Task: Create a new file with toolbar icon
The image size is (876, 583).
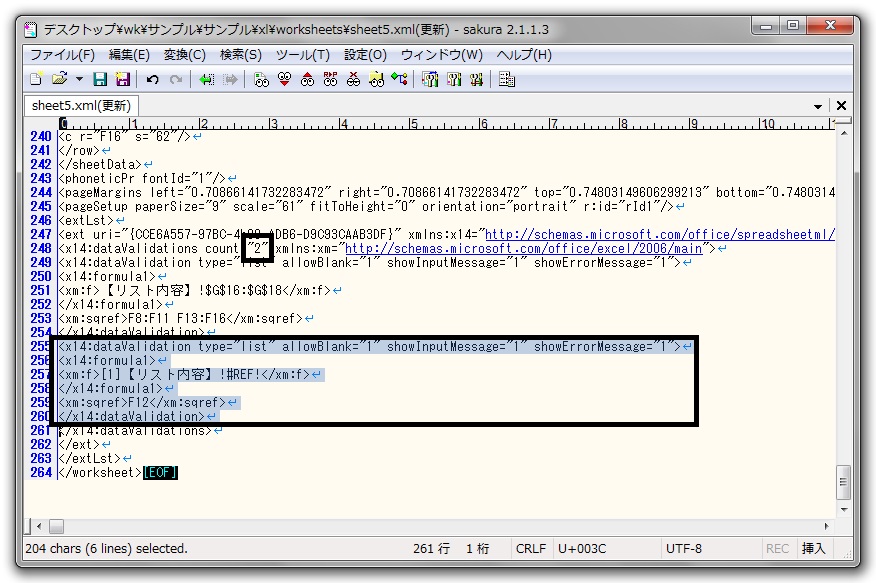Action: pos(36,79)
